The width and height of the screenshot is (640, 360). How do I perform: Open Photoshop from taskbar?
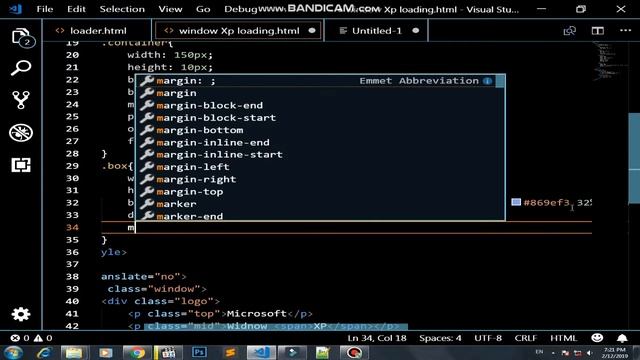199,352
